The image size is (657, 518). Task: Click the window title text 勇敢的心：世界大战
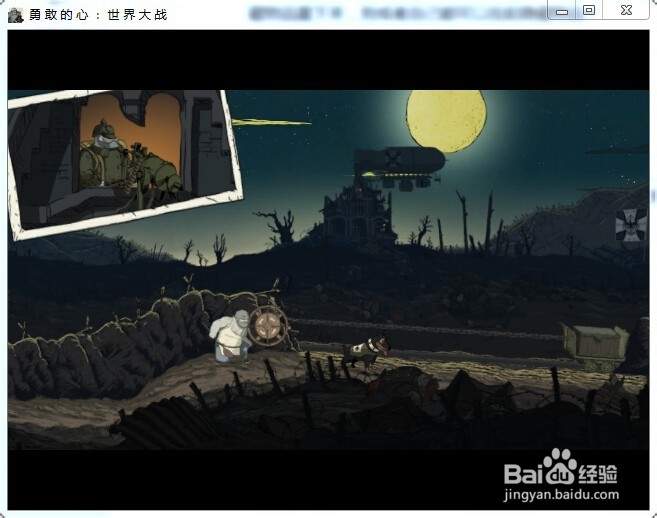tap(98, 15)
